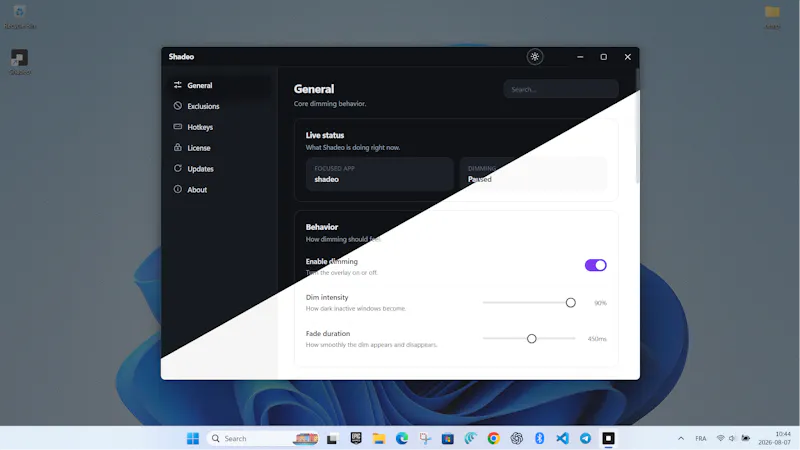Open the General settings section
Image resolution: width=800 pixels, height=450 pixels.
pos(219,85)
